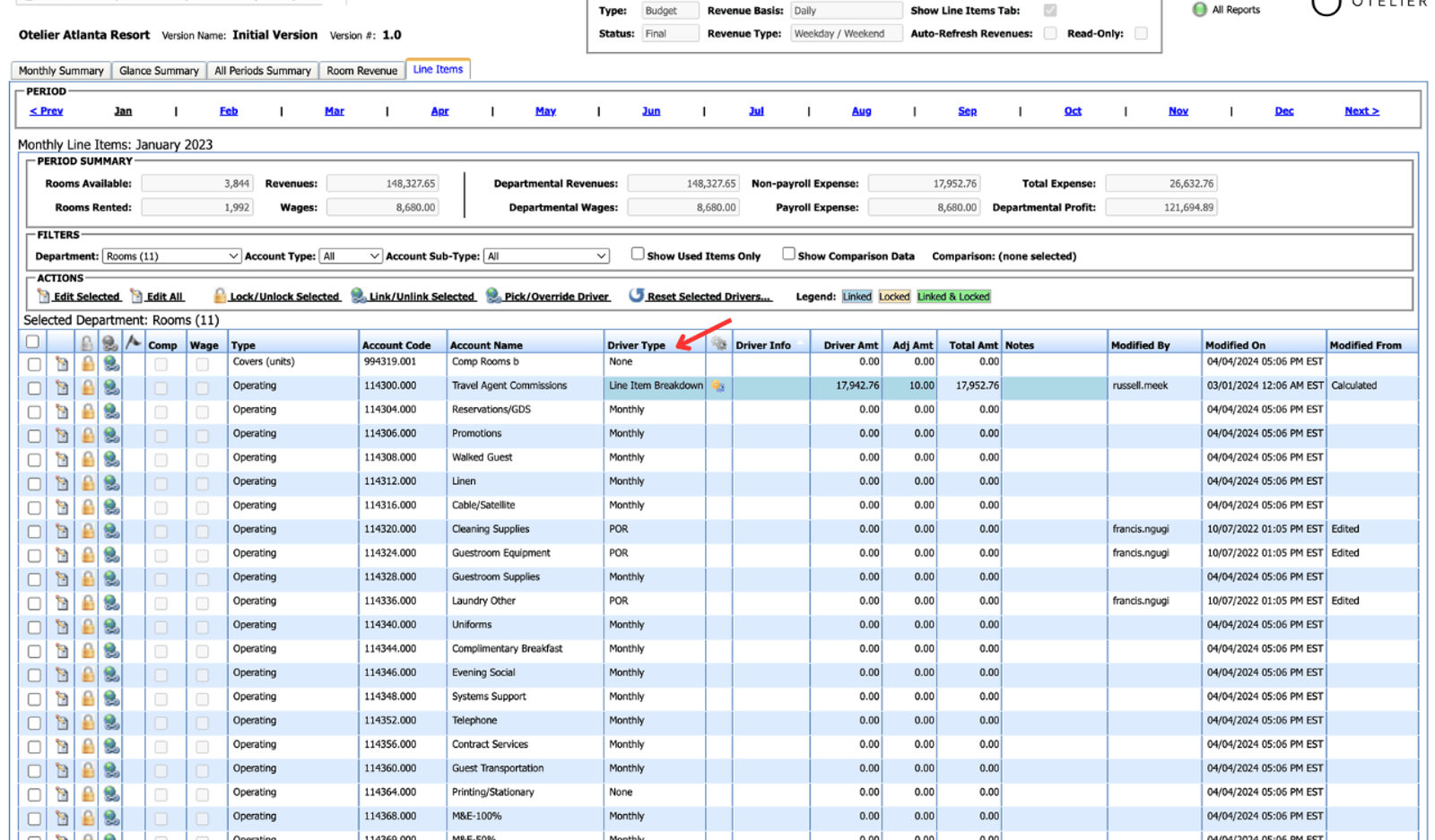Viewport: 1435px width, 840px height.
Task: Open edit icon for Travel Agent Commissions row
Action: point(62,387)
